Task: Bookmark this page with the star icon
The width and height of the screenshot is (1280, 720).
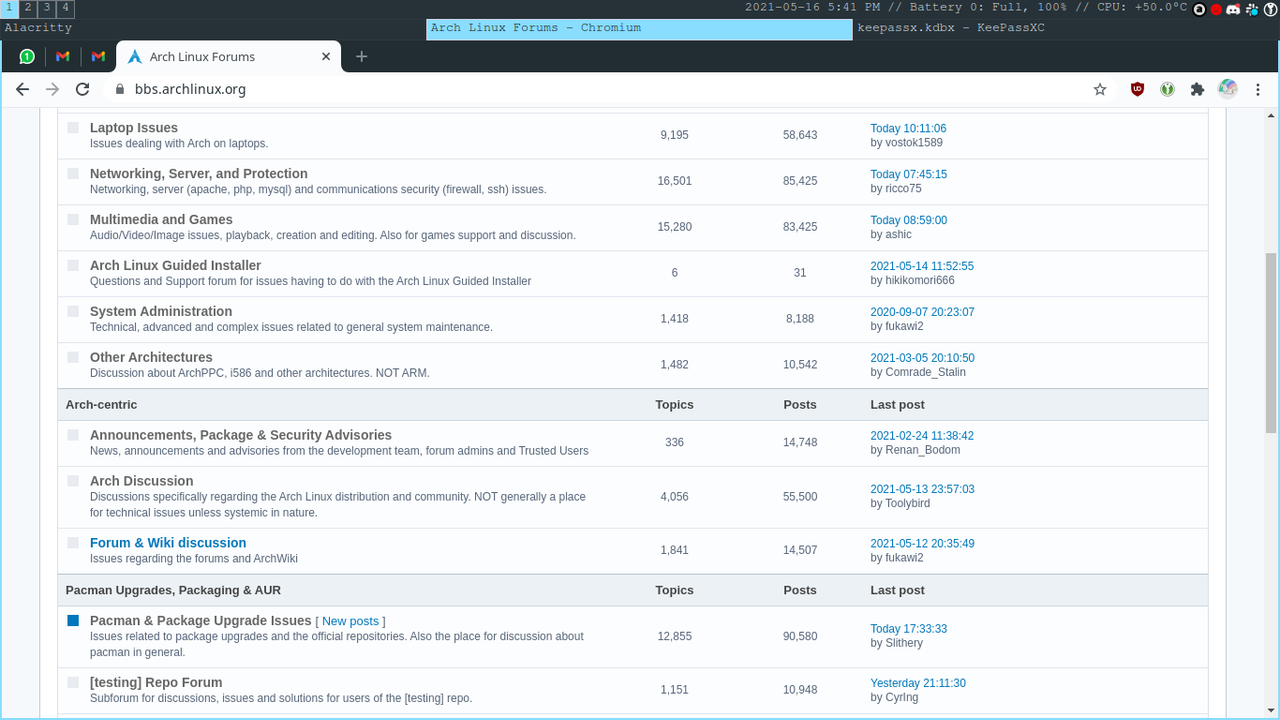Action: coord(1100,89)
